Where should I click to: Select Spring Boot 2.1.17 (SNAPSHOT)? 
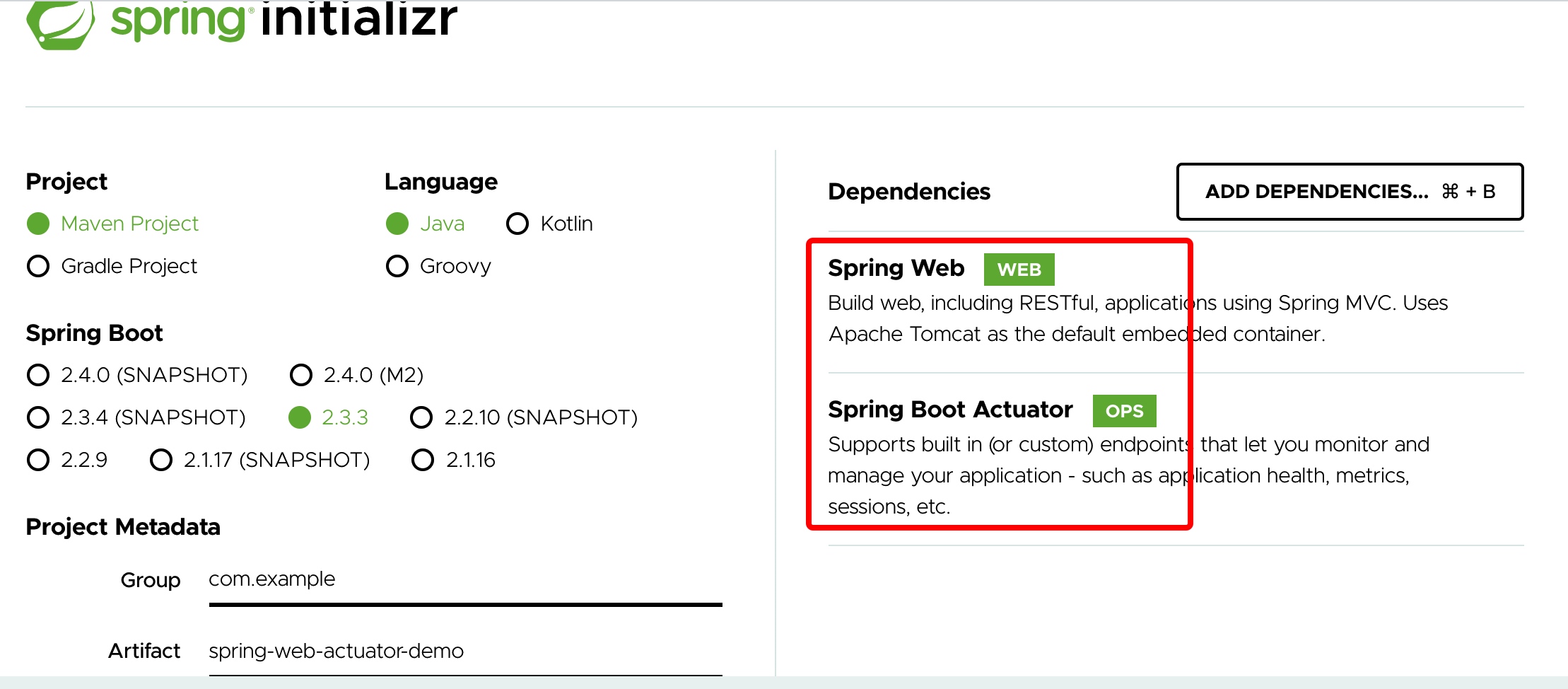click(260, 460)
